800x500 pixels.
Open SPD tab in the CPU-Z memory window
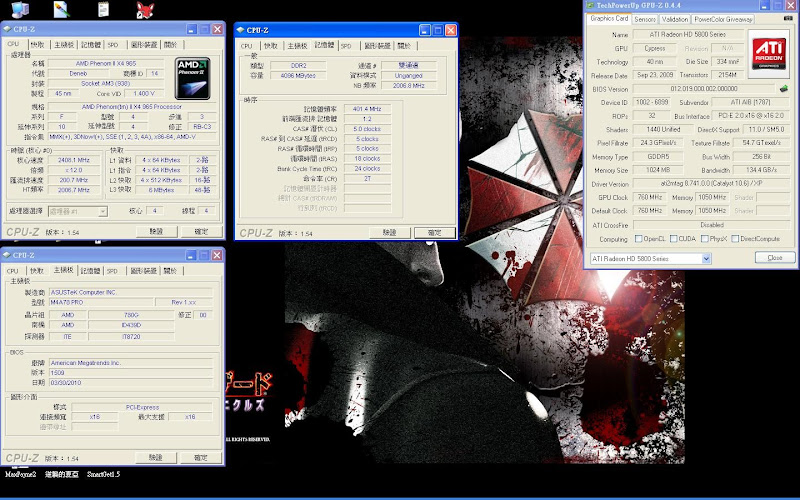pos(346,46)
